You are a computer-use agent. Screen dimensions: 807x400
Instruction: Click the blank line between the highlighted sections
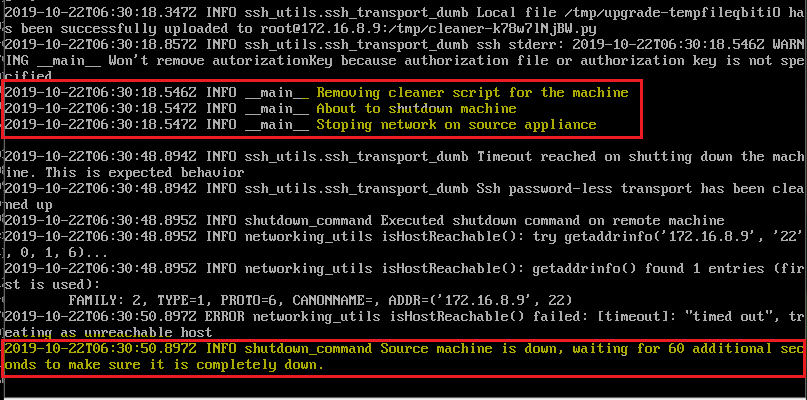coord(404,143)
